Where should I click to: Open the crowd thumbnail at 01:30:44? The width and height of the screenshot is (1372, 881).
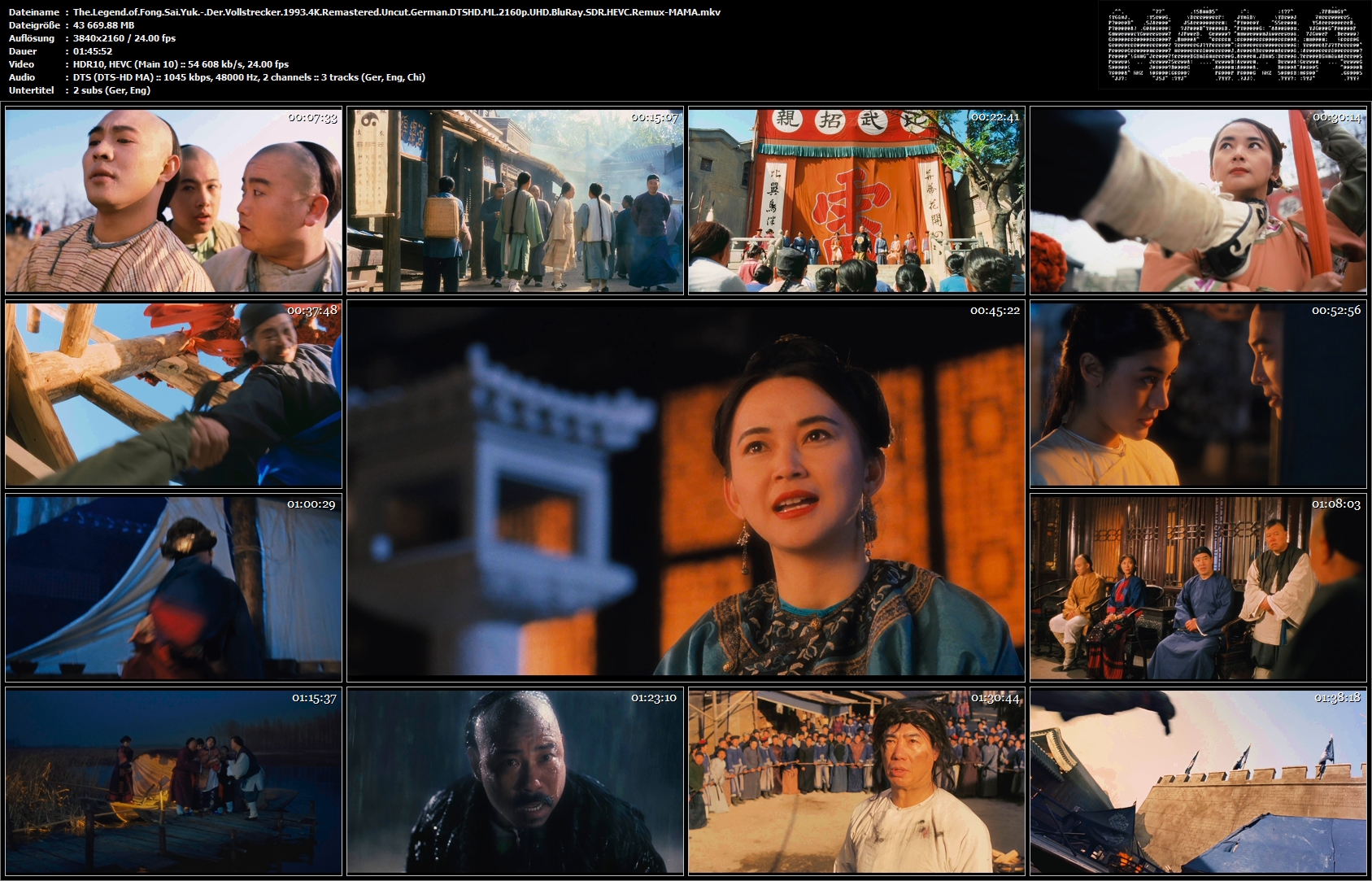[856, 781]
